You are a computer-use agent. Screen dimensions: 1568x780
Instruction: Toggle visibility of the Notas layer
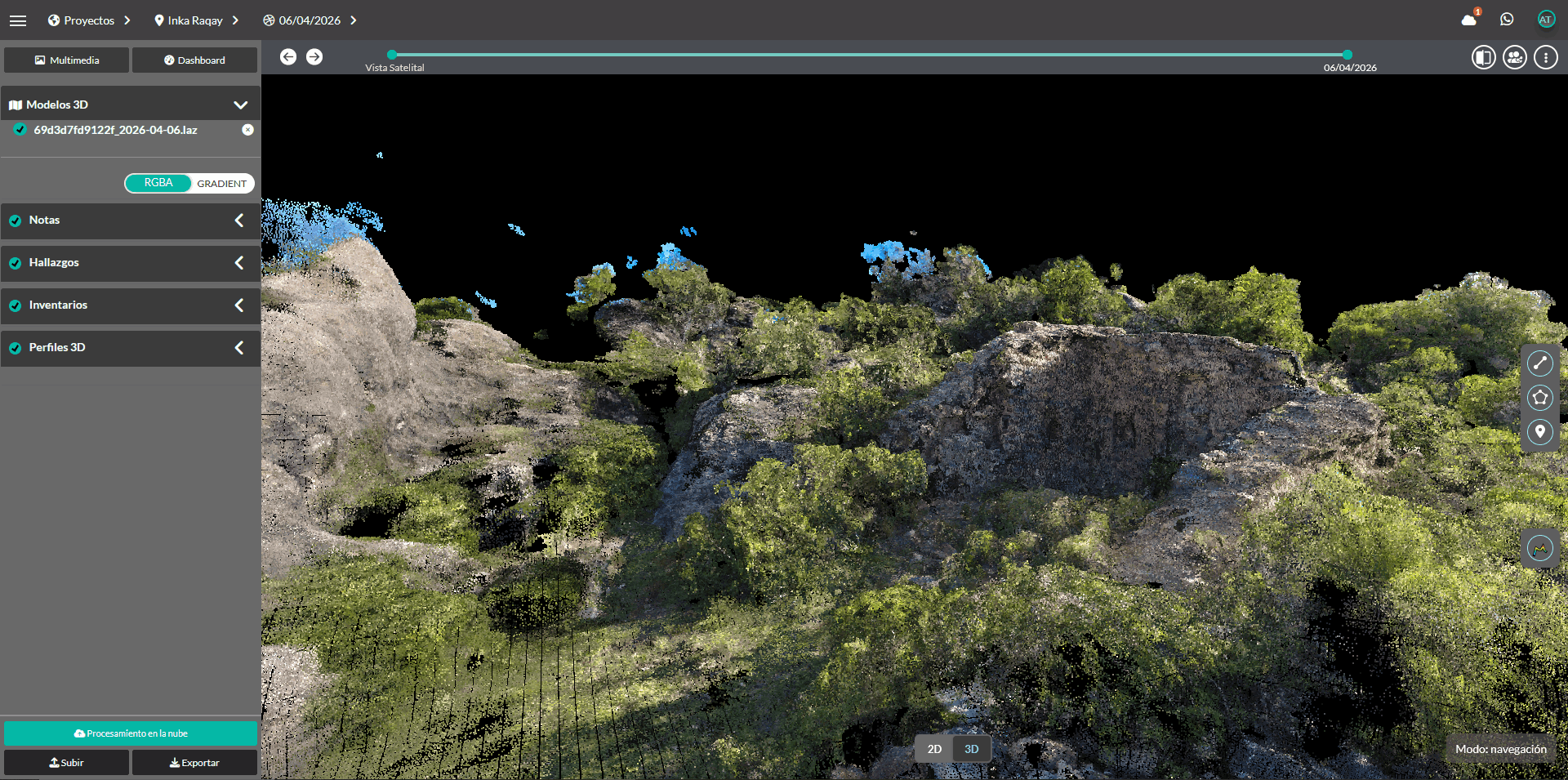pyautogui.click(x=16, y=221)
